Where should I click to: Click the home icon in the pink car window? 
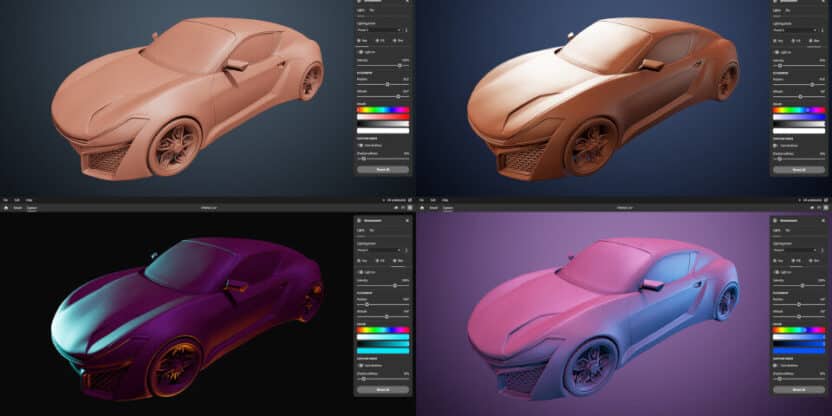pyautogui.click(x=422, y=207)
